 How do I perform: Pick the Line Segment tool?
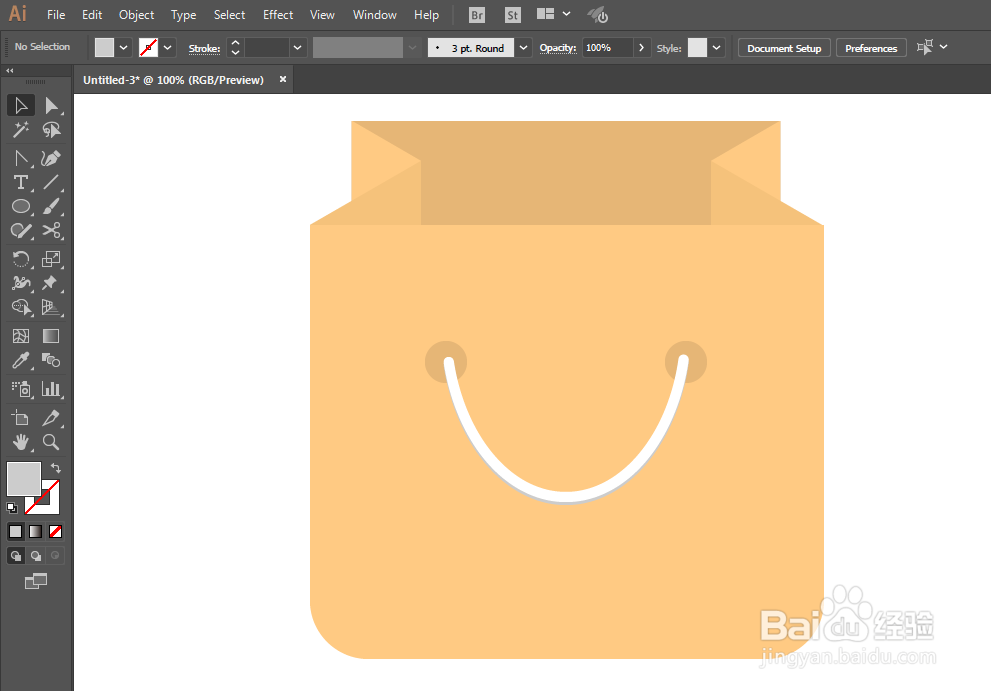(51, 182)
